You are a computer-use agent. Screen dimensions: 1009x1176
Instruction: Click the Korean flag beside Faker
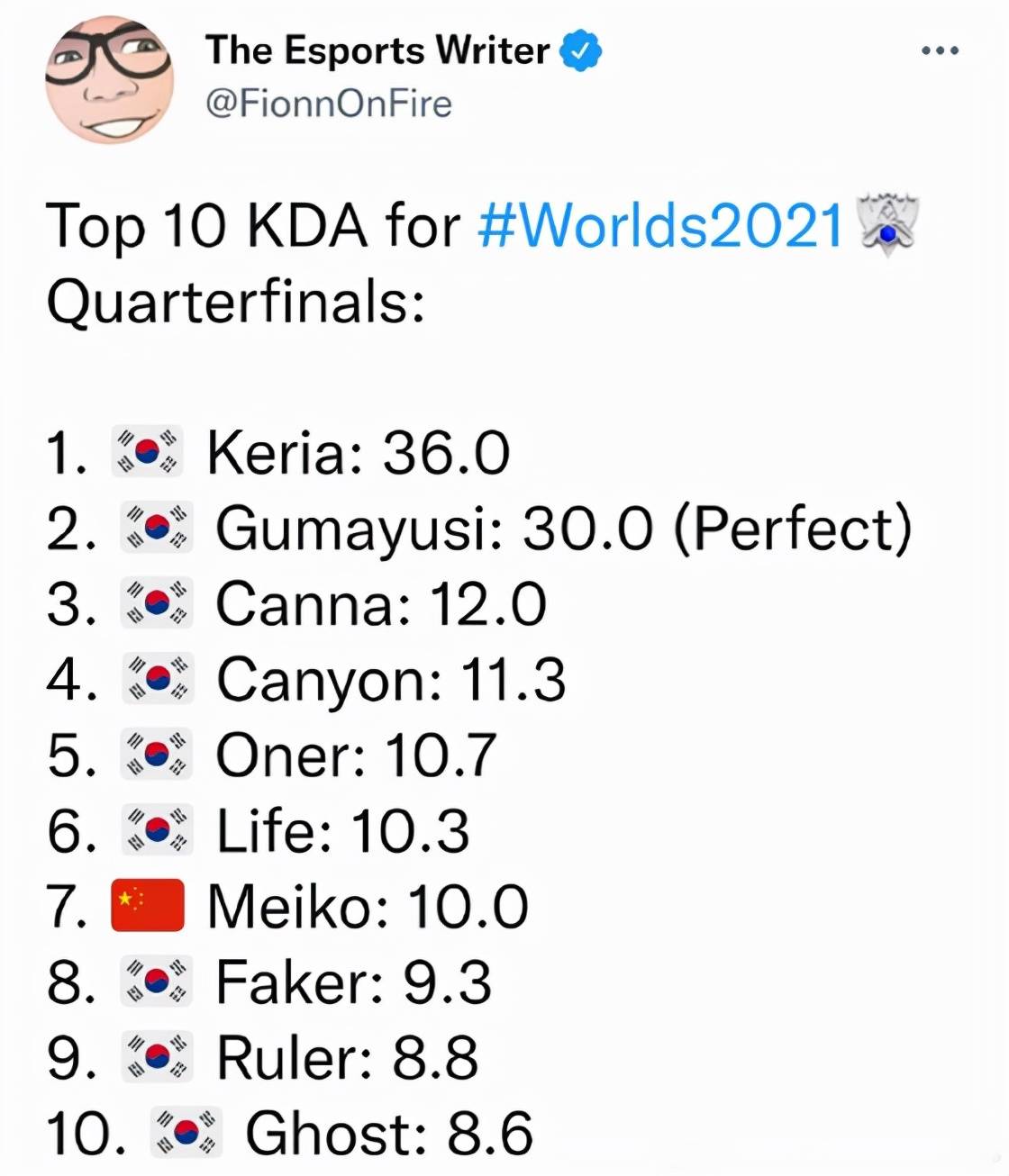click(157, 982)
